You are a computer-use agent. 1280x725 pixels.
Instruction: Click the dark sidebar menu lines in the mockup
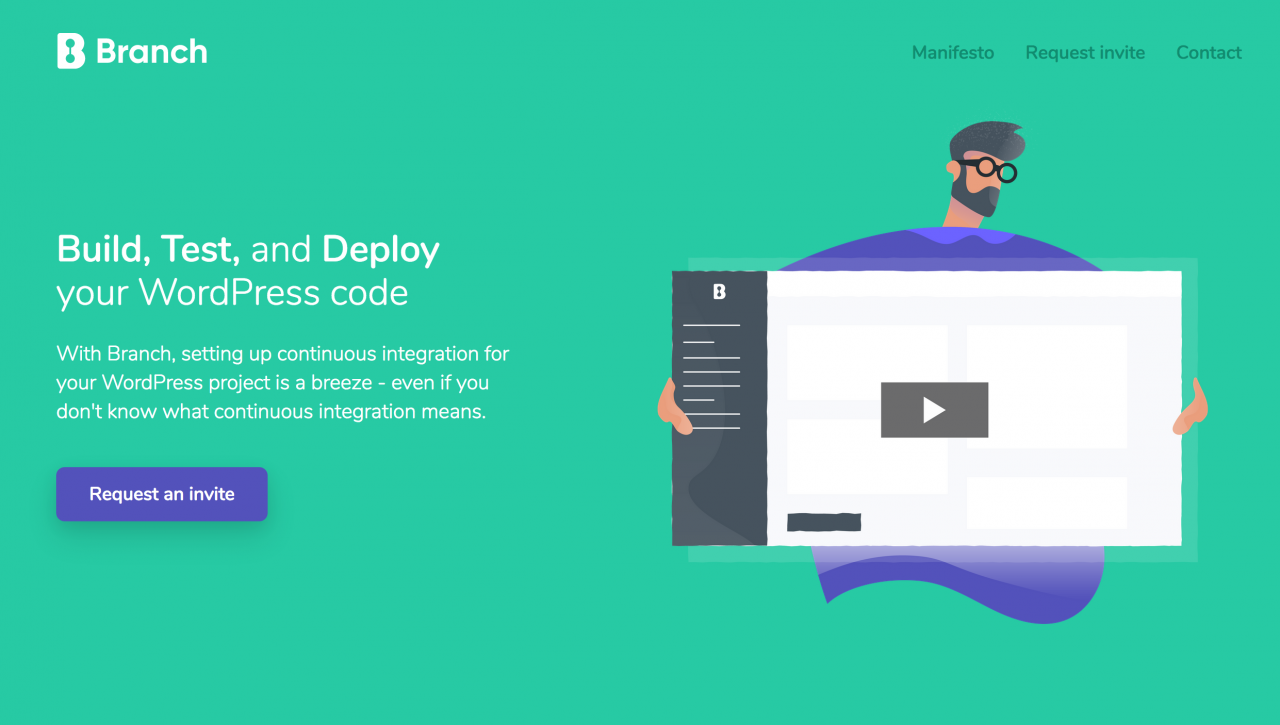click(711, 377)
